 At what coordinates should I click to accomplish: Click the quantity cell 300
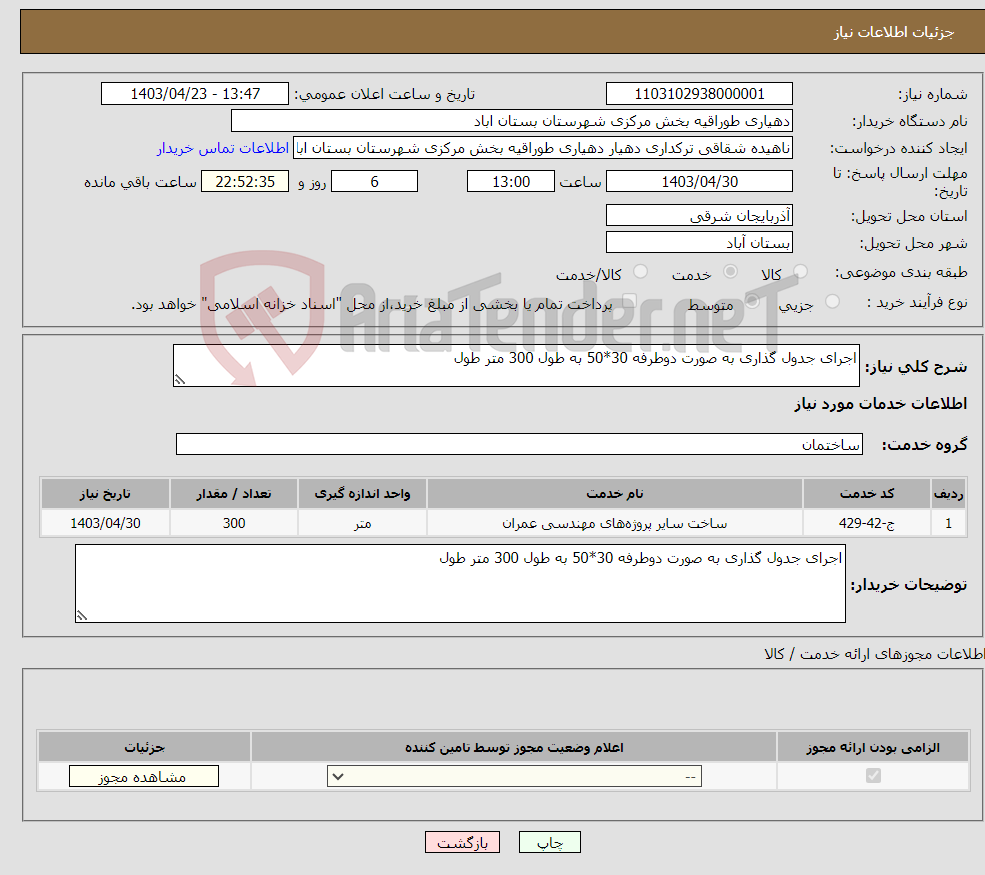[x=234, y=523]
